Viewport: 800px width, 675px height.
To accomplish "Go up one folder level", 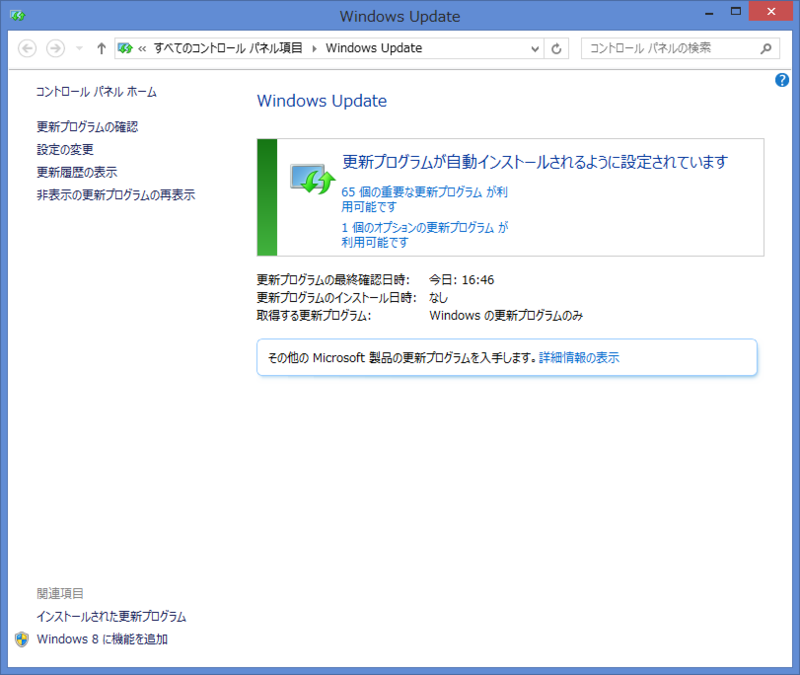I will tap(101, 48).
